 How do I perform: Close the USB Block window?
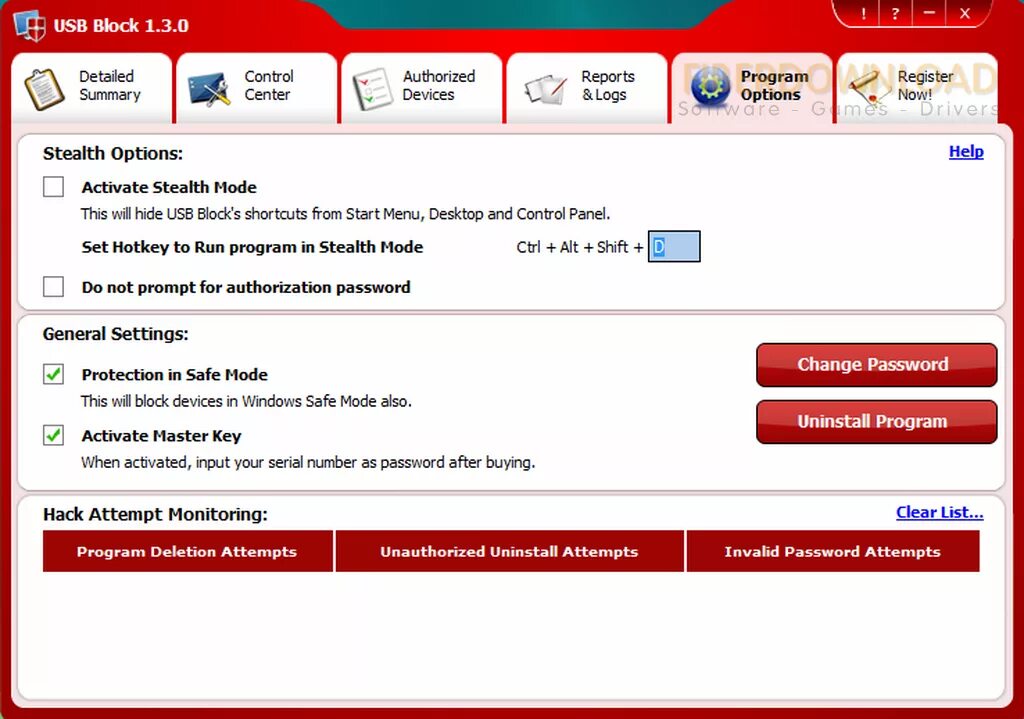click(966, 14)
